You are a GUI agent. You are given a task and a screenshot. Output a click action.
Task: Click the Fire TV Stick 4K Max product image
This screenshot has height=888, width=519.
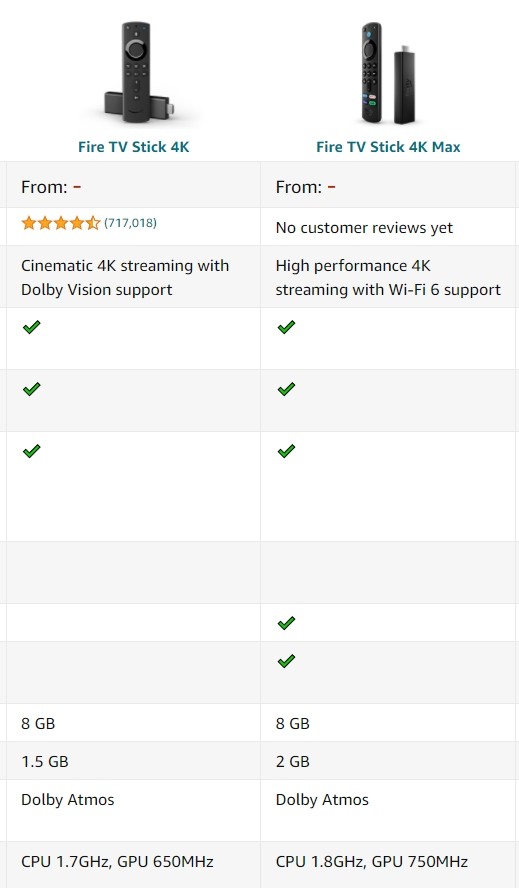(388, 73)
